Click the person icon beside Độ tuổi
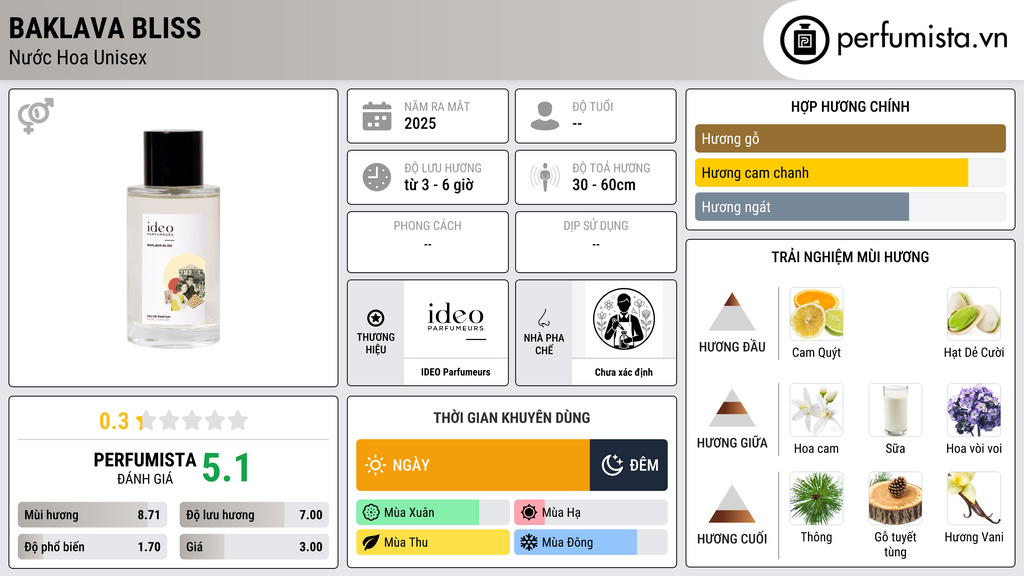Screen dimensions: 1024x576 coord(545,116)
